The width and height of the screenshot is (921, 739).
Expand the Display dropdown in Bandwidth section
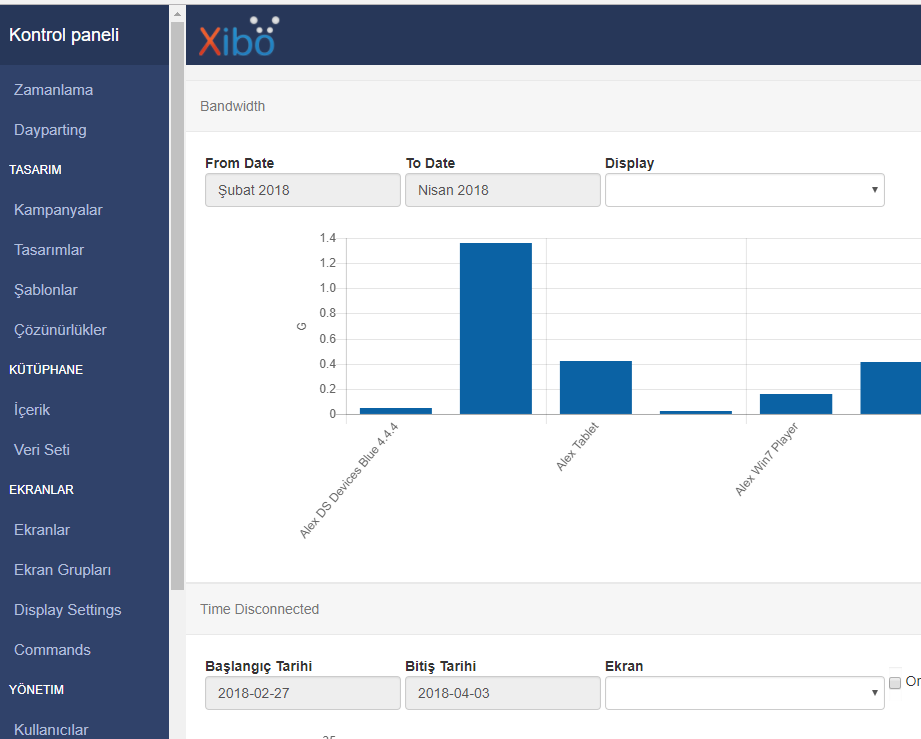tap(744, 189)
